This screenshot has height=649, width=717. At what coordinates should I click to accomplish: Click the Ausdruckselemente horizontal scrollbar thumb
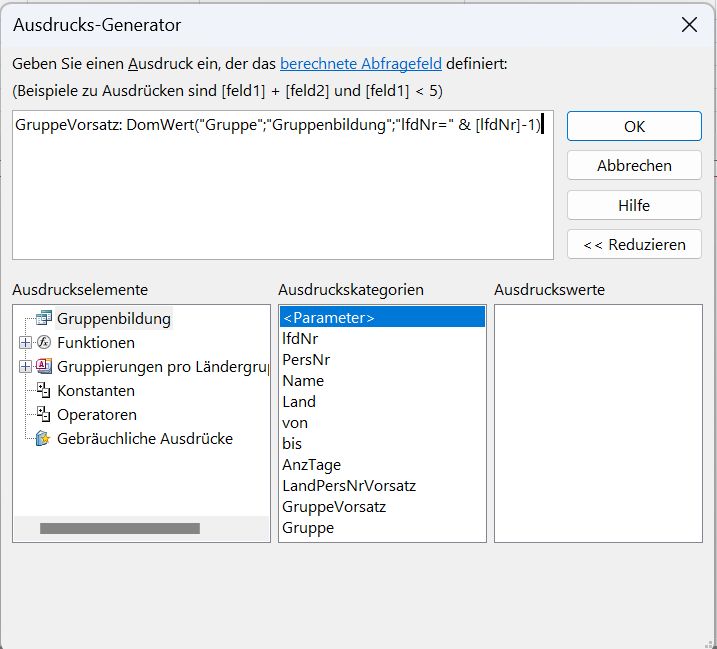click(x=120, y=529)
